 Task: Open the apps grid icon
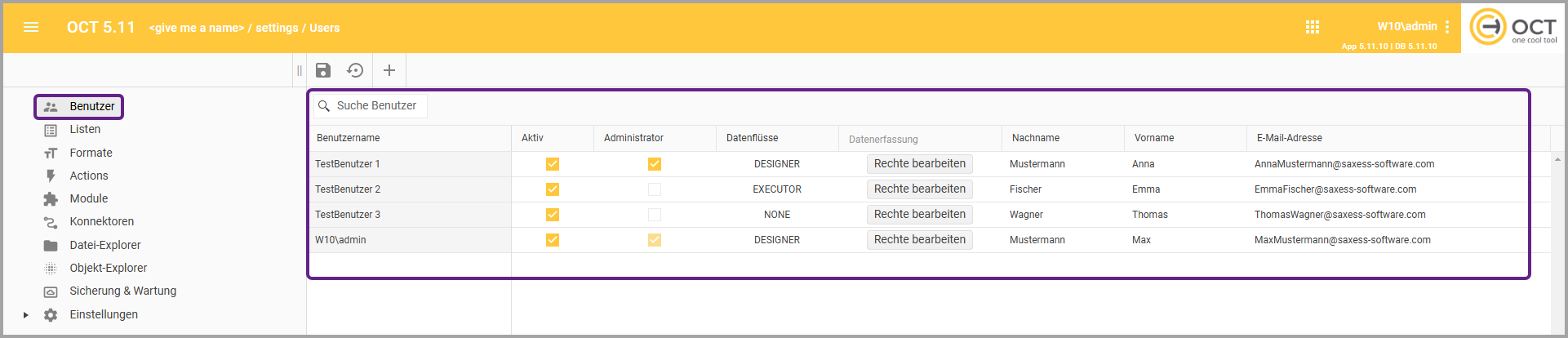tap(1313, 27)
